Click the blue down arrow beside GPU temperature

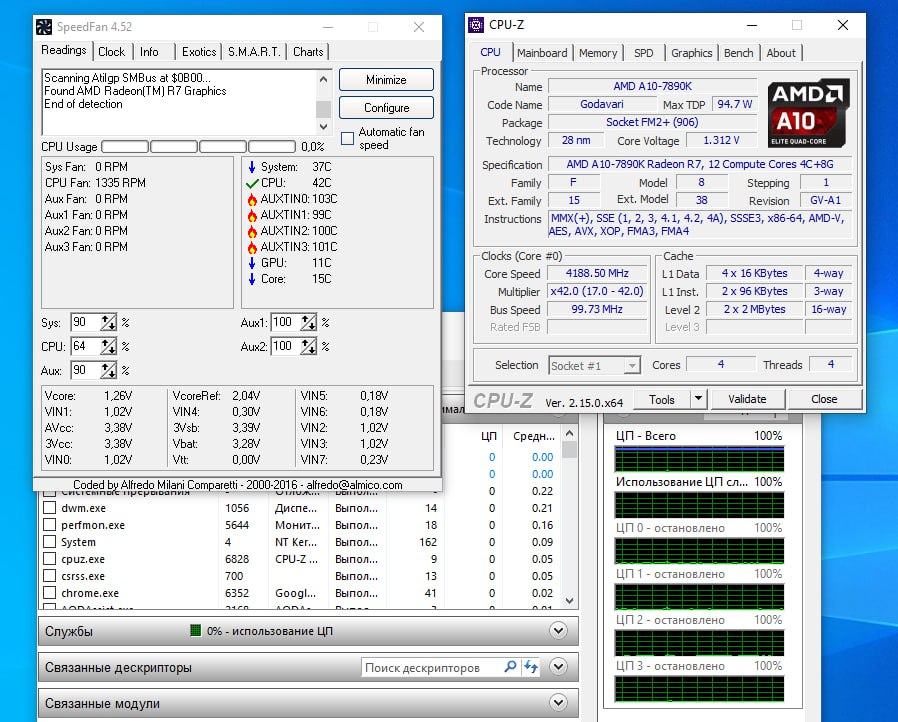click(252, 263)
